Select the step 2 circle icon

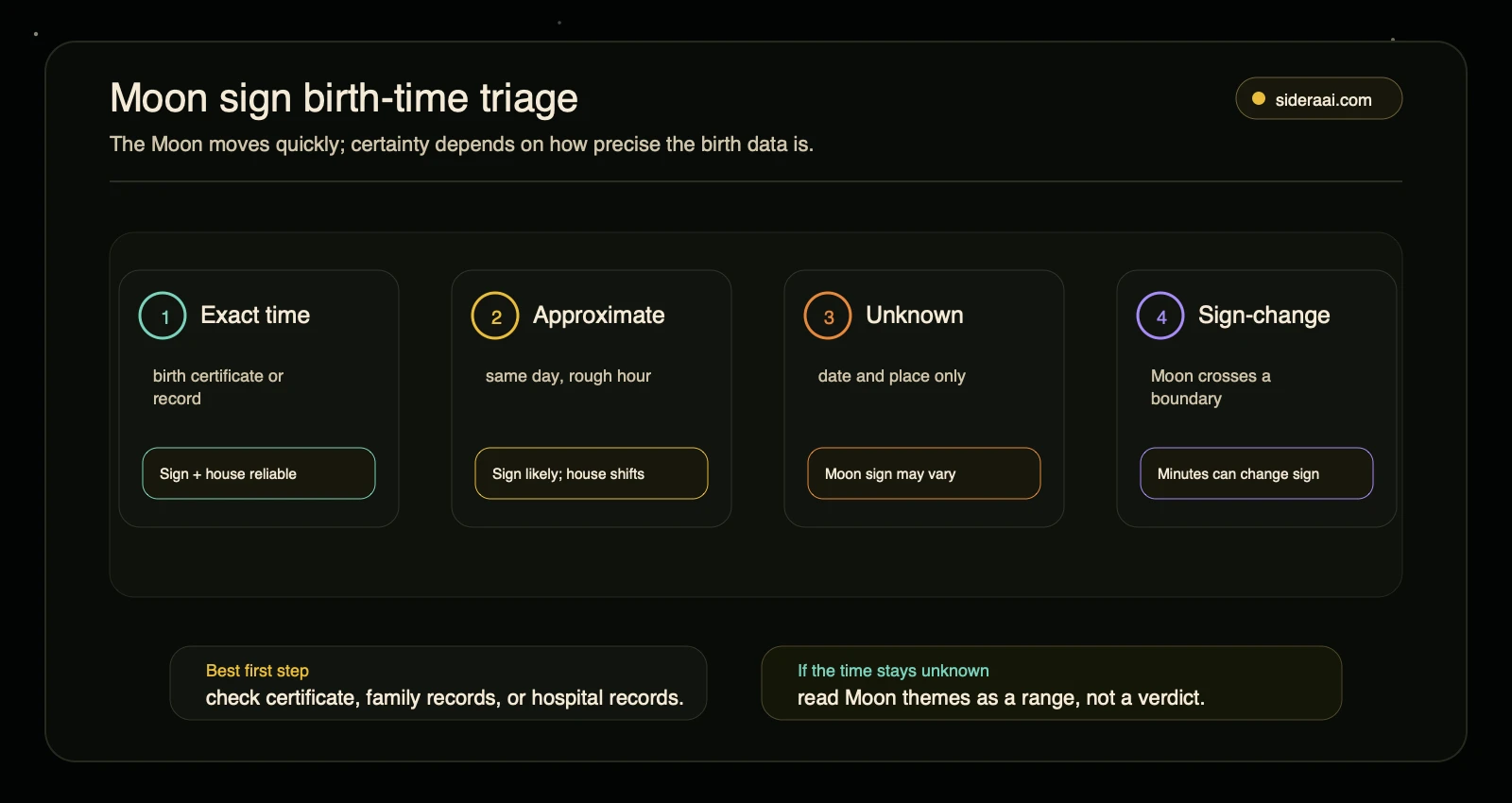(x=495, y=316)
